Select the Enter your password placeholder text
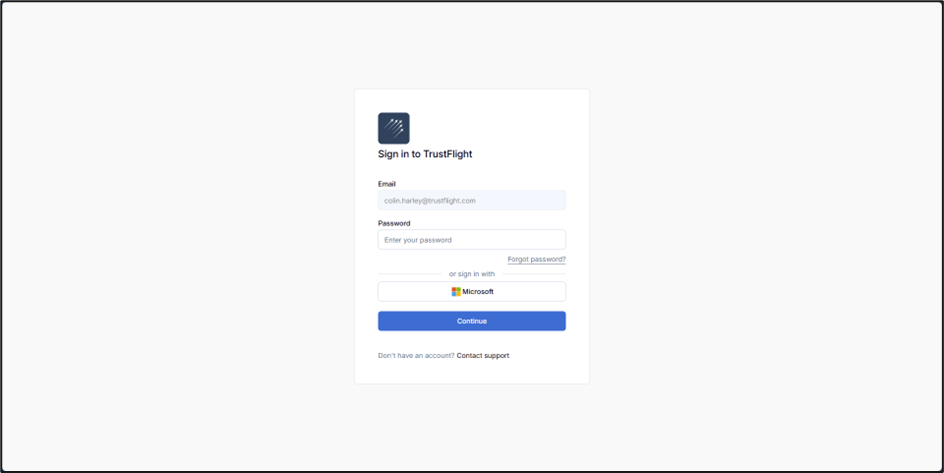 click(418, 240)
